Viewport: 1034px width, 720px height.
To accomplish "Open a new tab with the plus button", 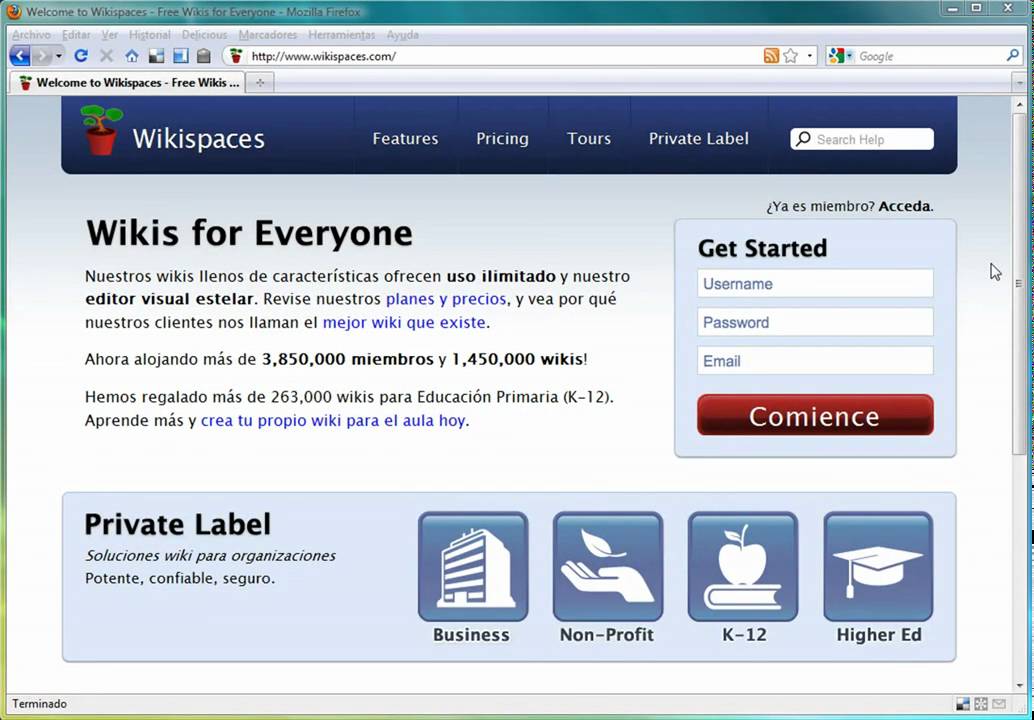I will click(x=260, y=83).
